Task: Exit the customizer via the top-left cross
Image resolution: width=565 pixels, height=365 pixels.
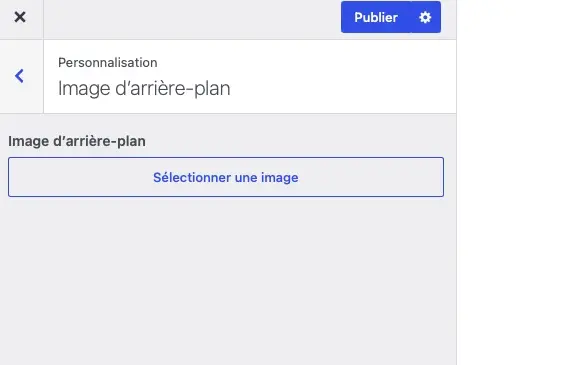Action: (20, 17)
